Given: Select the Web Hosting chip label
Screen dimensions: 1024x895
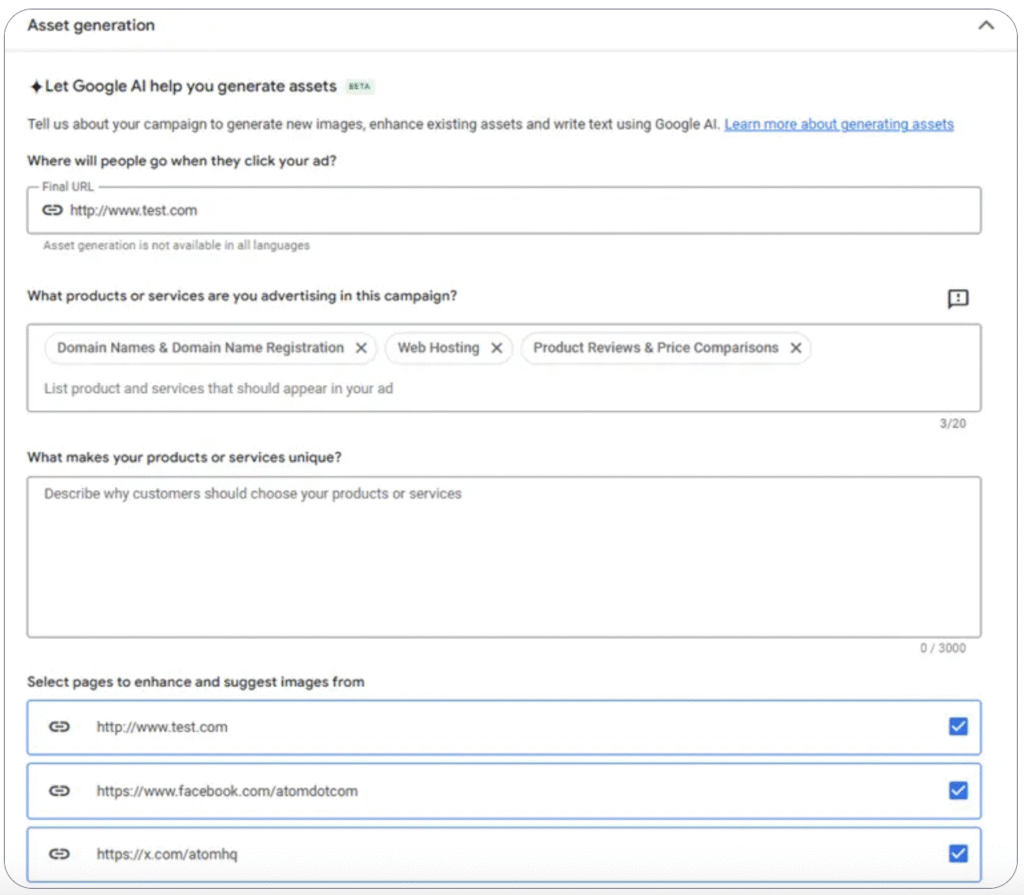Looking at the screenshot, I should [439, 348].
